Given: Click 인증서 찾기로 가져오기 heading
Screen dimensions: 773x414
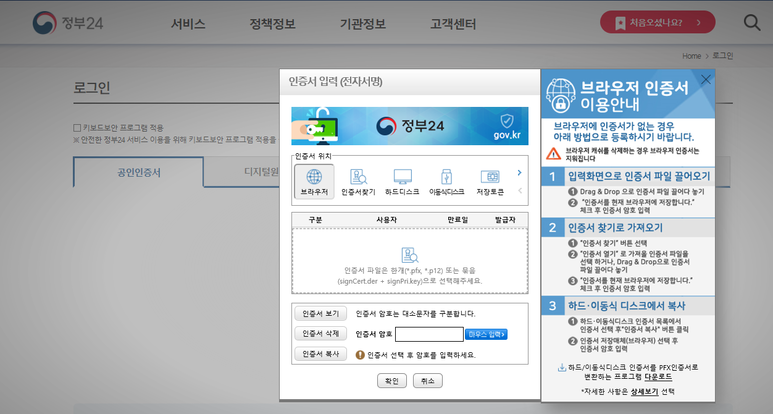Looking at the screenshot, I should (615, 228).
